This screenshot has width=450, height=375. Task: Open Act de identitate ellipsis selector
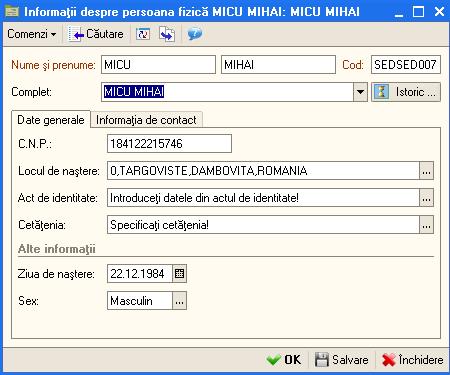pos(426,198)
